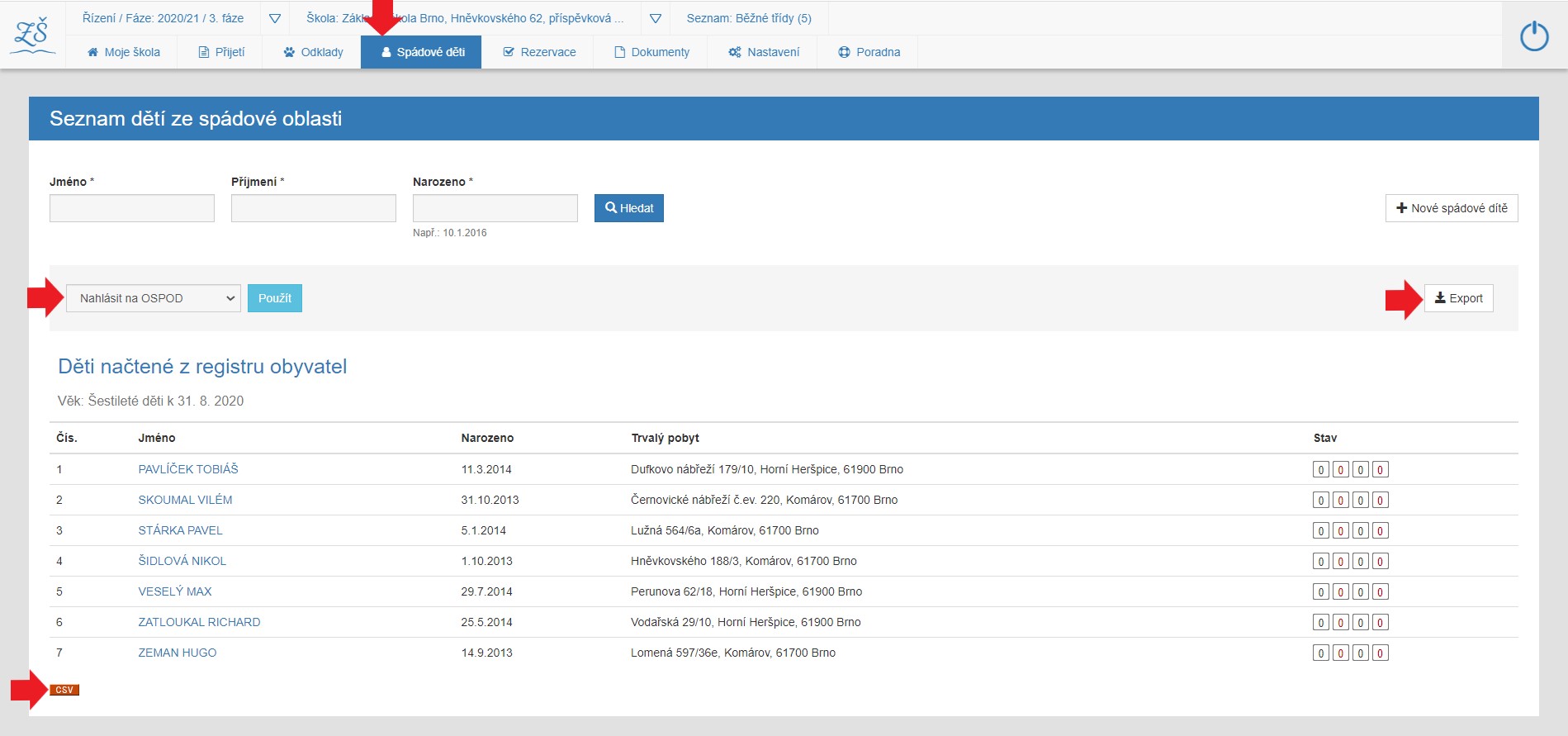Switch to the Přijetí tab
The width and height of the screenshot is (1568, 736).
pyautogui.click(x=221, y=52)
